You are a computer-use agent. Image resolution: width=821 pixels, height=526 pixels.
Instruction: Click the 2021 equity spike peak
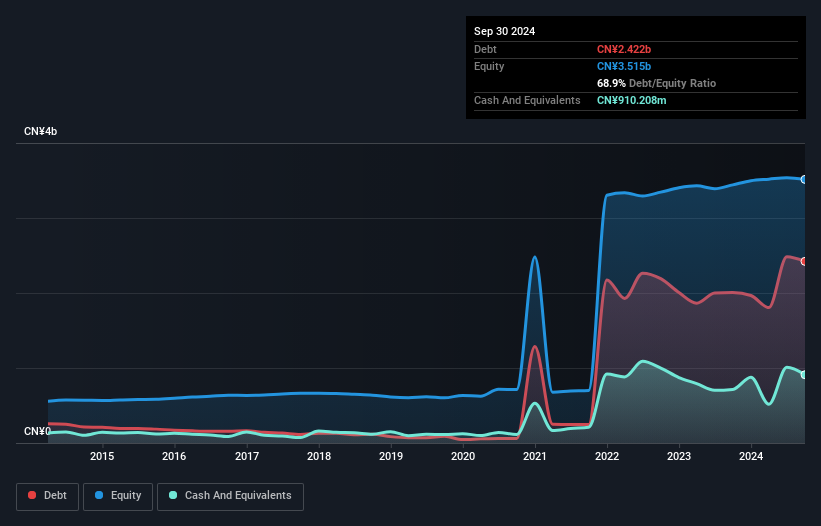click(535, 257)
